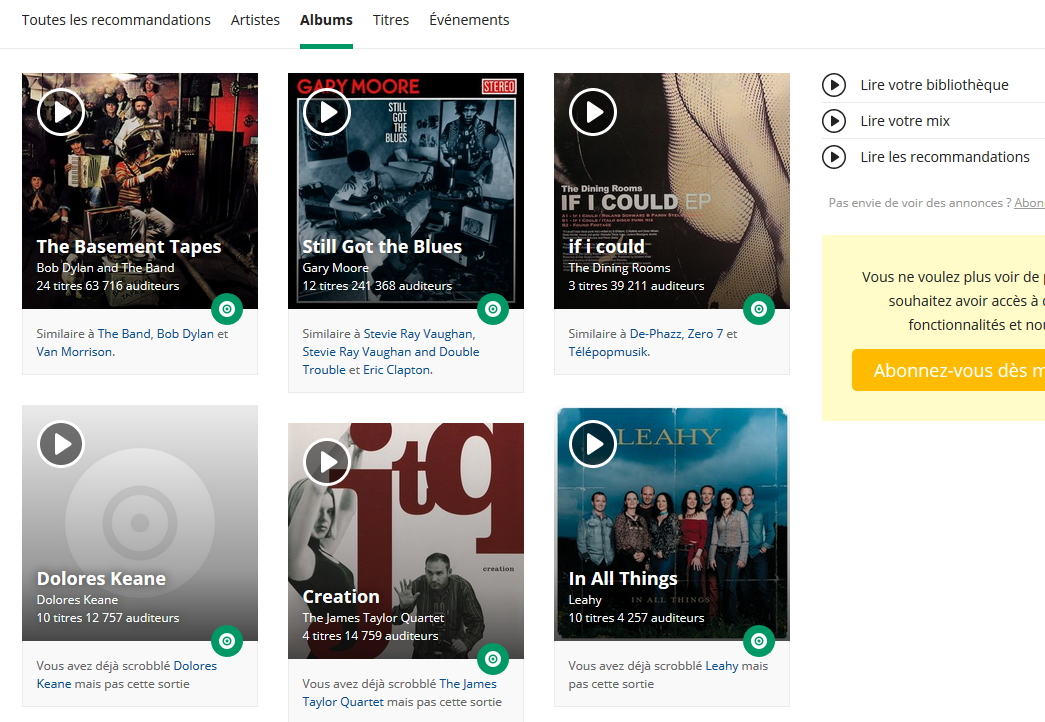Play In All Things by Leahy

pyautogui.click(x=592, y=444)
